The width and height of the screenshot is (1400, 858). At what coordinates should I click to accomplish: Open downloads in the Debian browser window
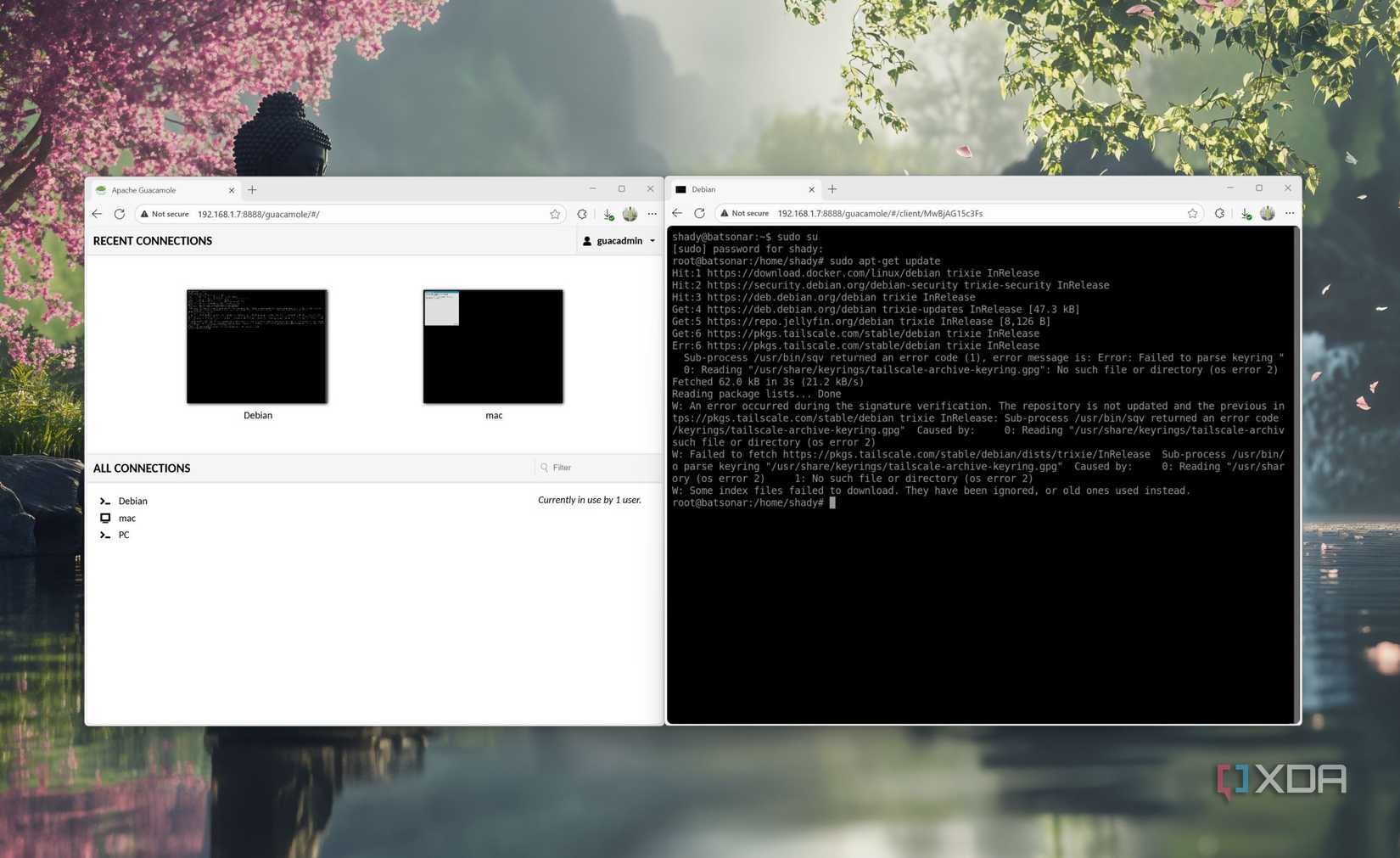(1246, 214)
